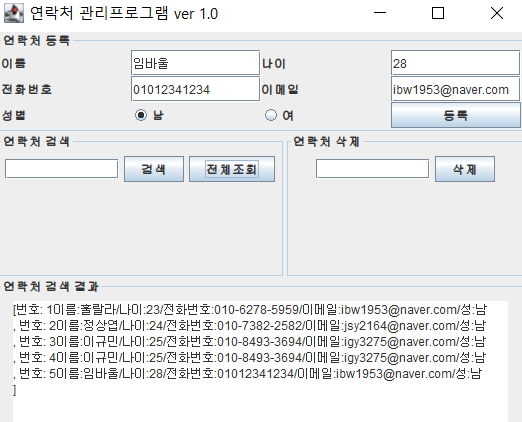Minimize the 연락처 관리프로그램 window
This screenshot has width=522, height=422.
380,13
